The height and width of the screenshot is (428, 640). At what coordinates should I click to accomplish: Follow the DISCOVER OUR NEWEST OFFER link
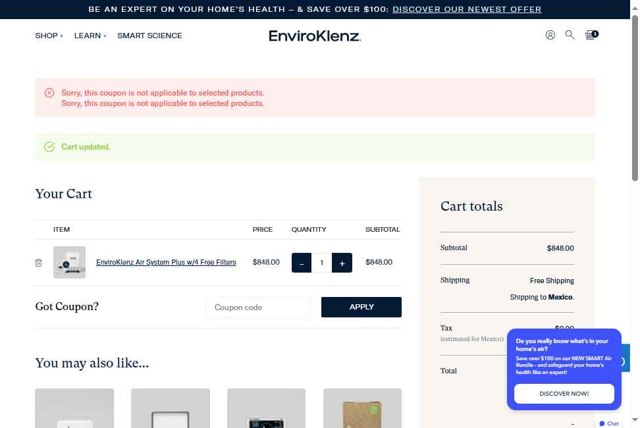467,9
